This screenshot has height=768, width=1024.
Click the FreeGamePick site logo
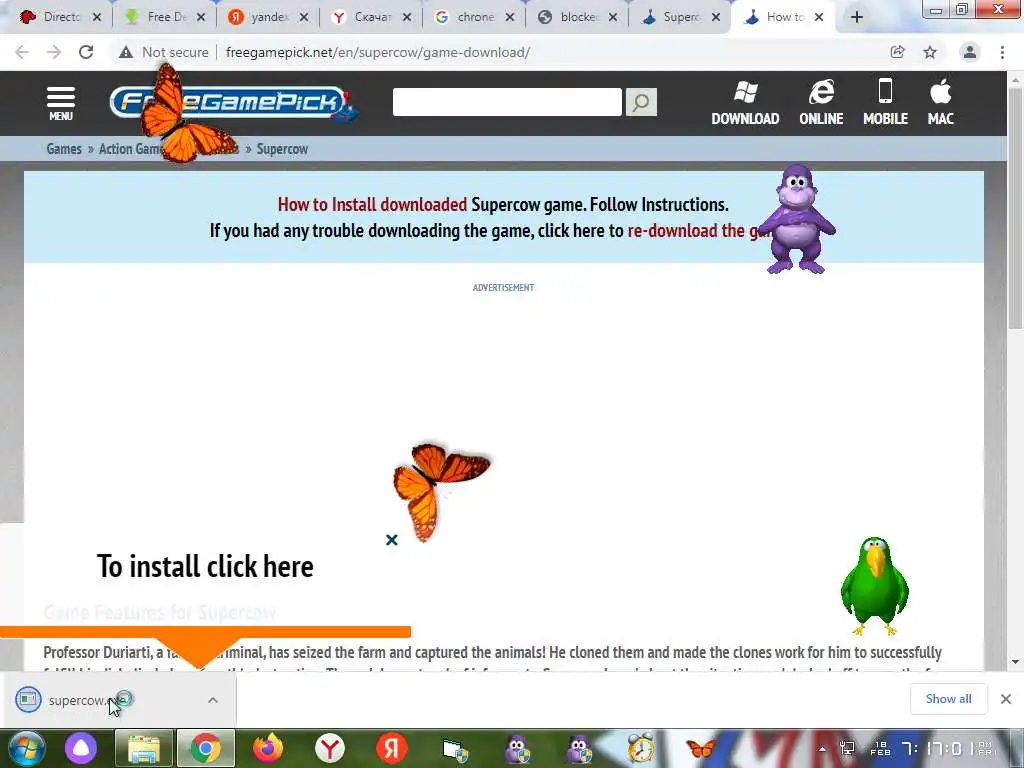[233, 103]
